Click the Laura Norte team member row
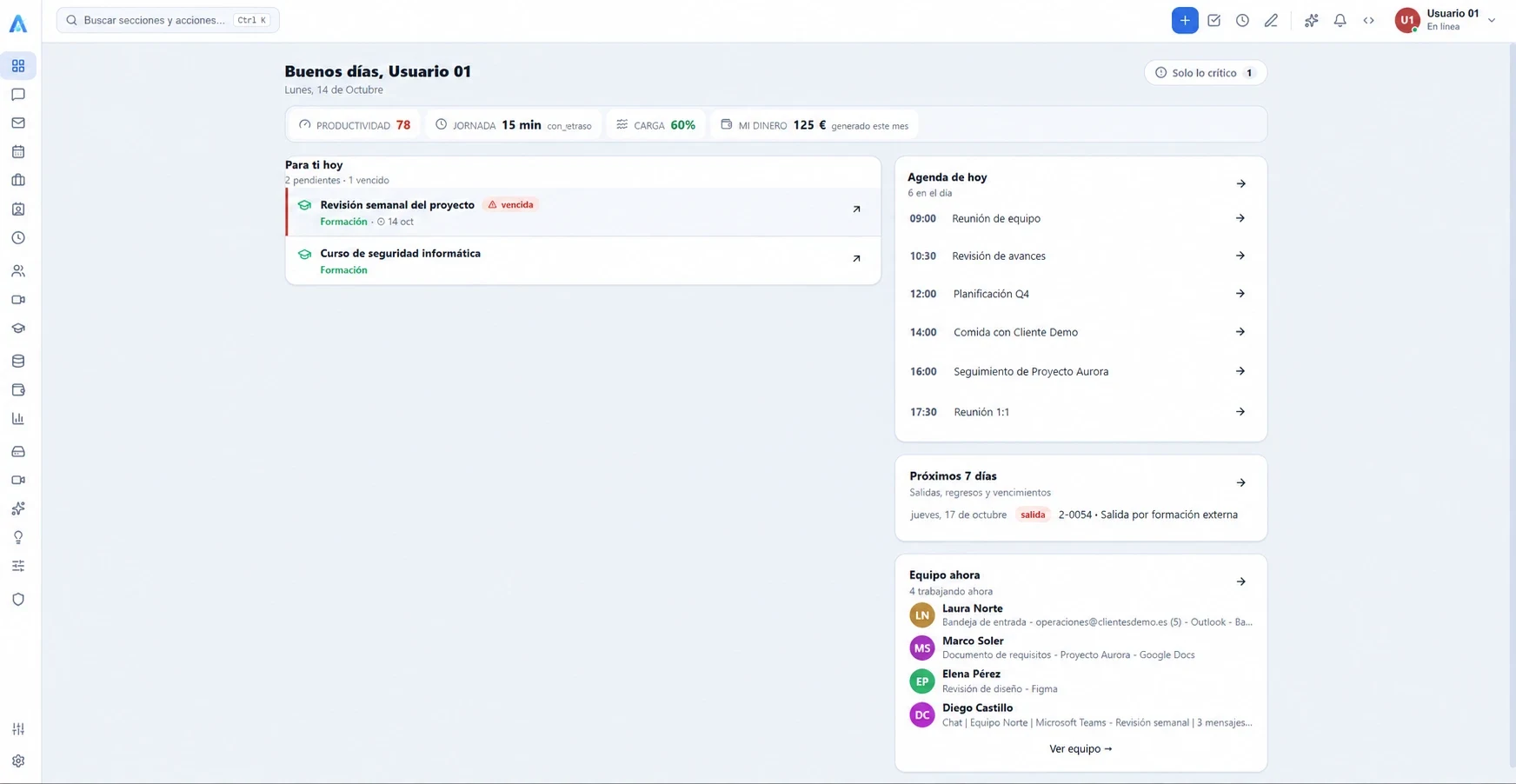Viewport: 1516px width, 784px height. (1080, 615)
